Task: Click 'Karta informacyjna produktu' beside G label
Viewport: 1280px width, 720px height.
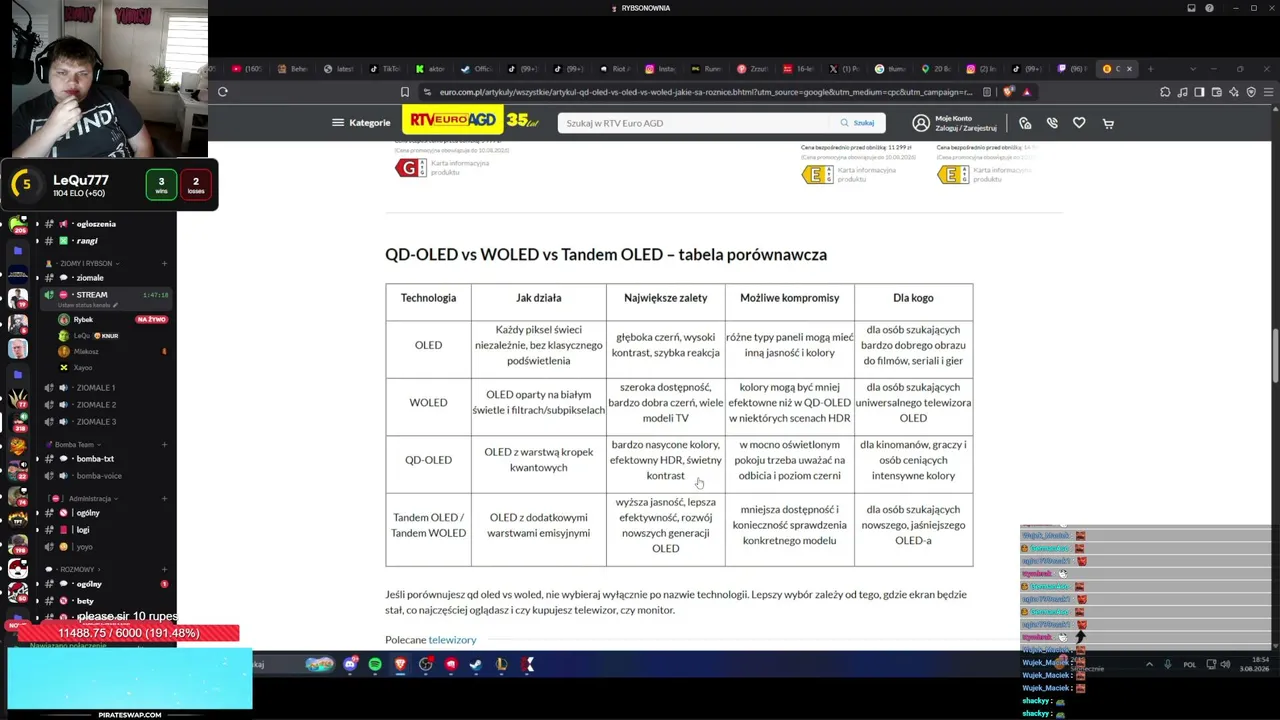Action: click(460, 168)
